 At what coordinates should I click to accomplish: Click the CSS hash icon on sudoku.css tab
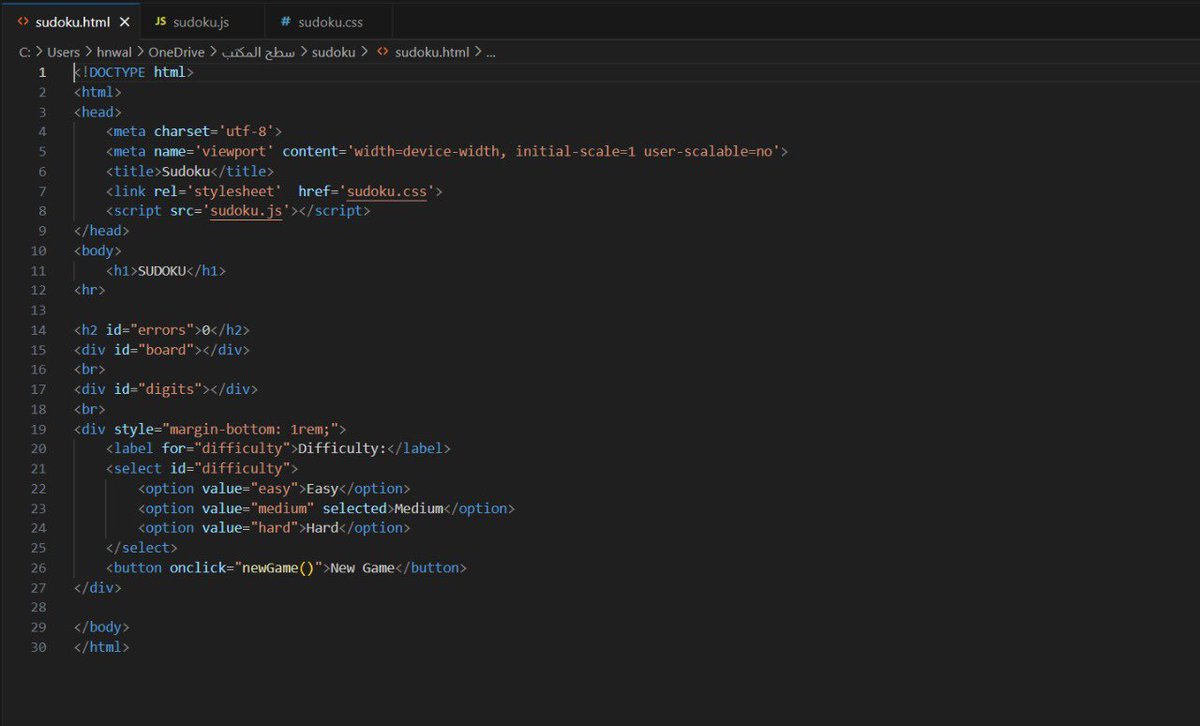[286, 21]
